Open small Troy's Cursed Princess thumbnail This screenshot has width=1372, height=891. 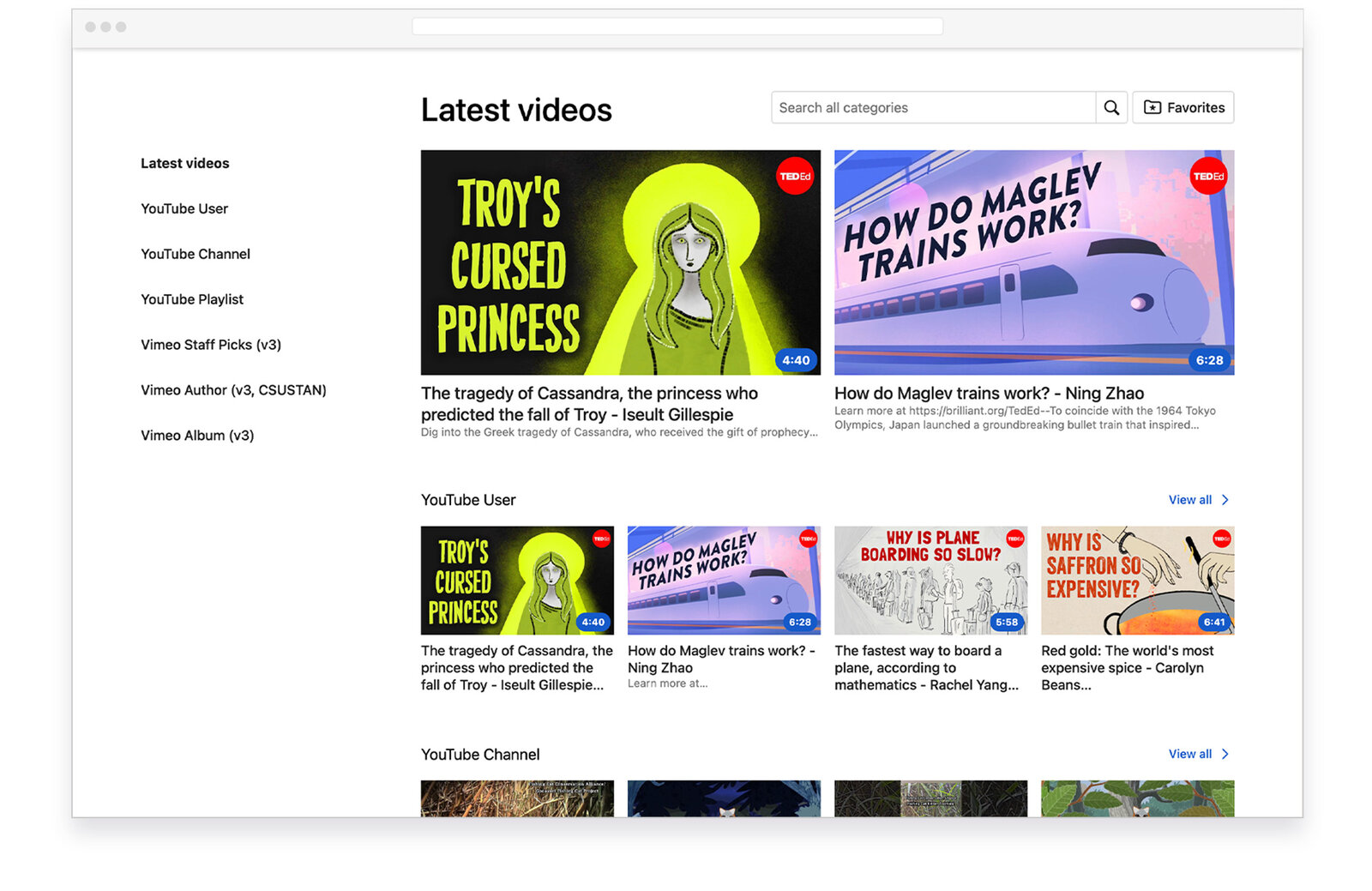[x=517, y=581]
